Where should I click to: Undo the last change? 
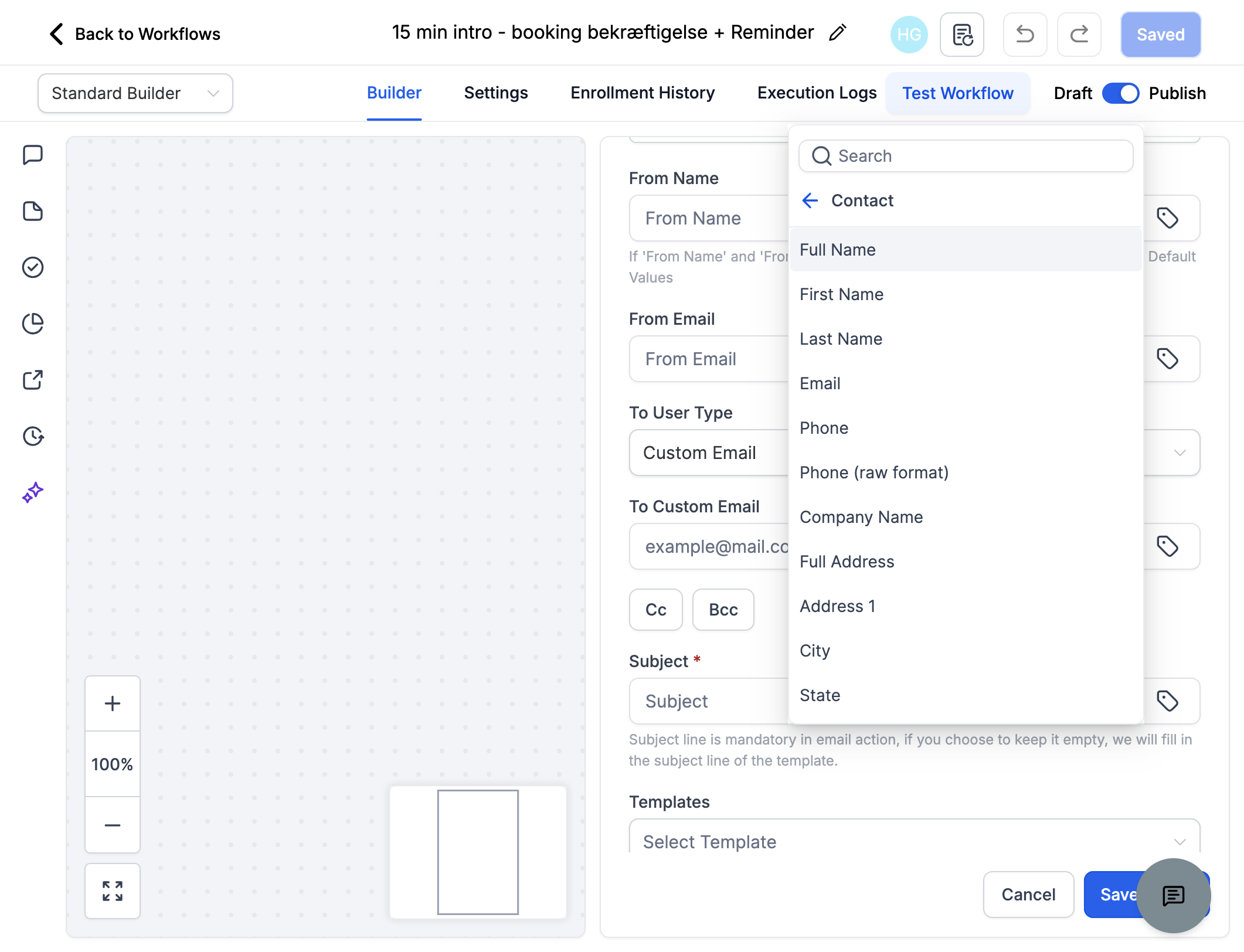click(x=1025, y=35)
